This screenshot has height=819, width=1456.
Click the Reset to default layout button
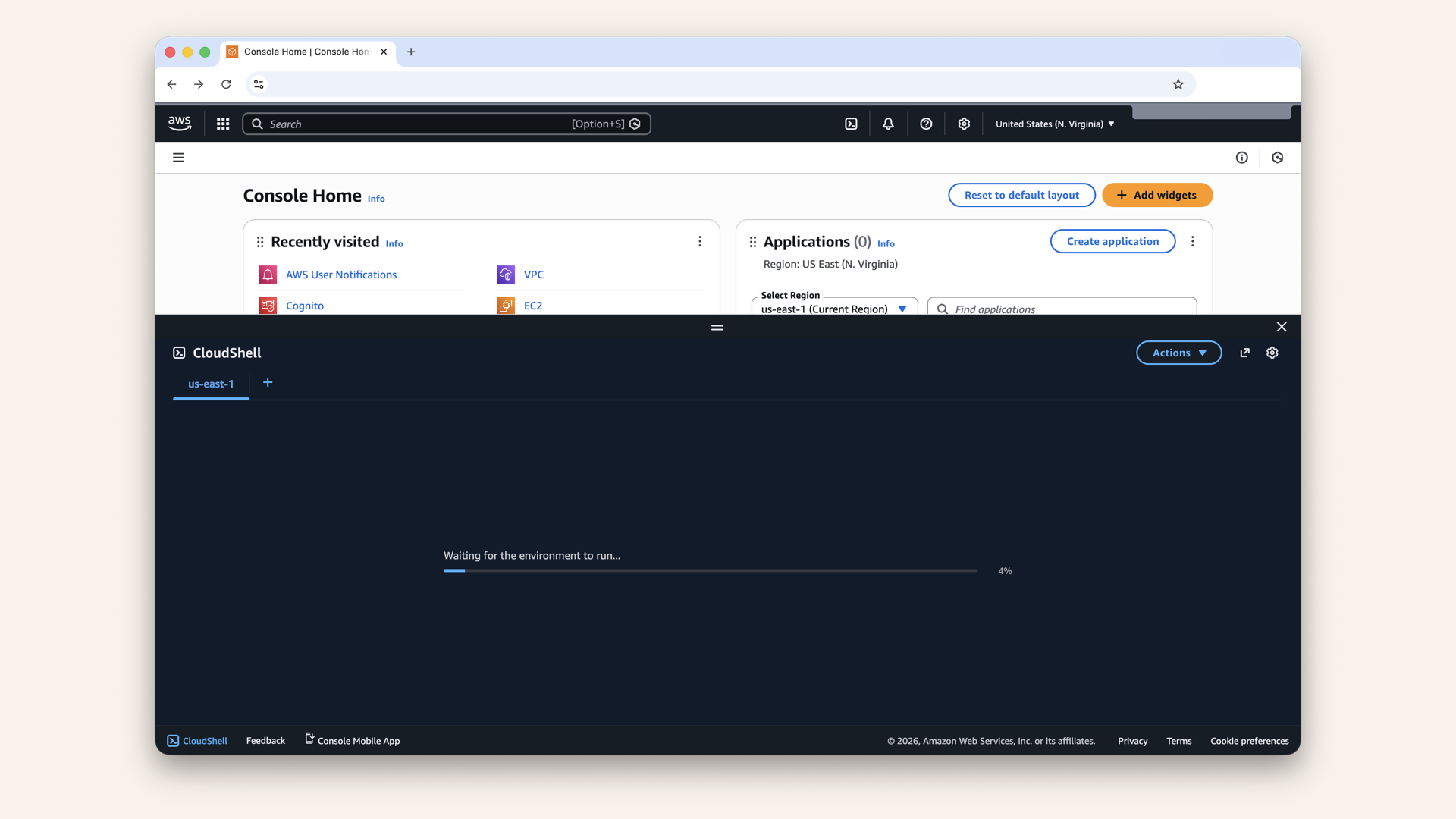(1021, 195)
